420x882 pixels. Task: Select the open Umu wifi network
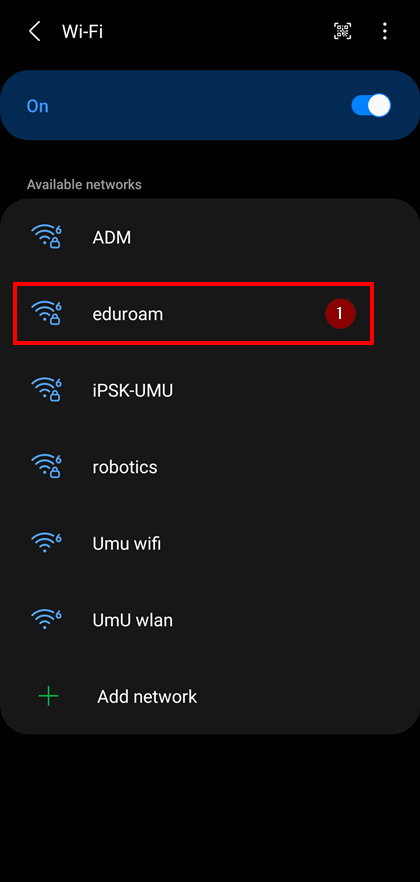coord(210,543)
